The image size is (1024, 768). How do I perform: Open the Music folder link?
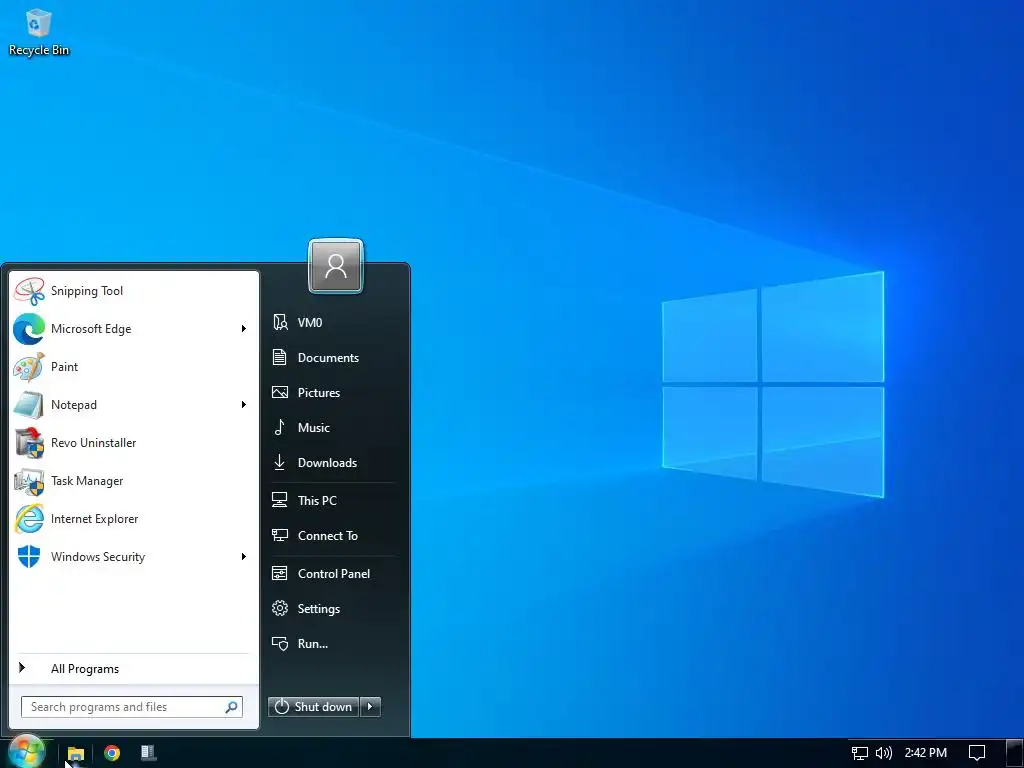point(333,427)
